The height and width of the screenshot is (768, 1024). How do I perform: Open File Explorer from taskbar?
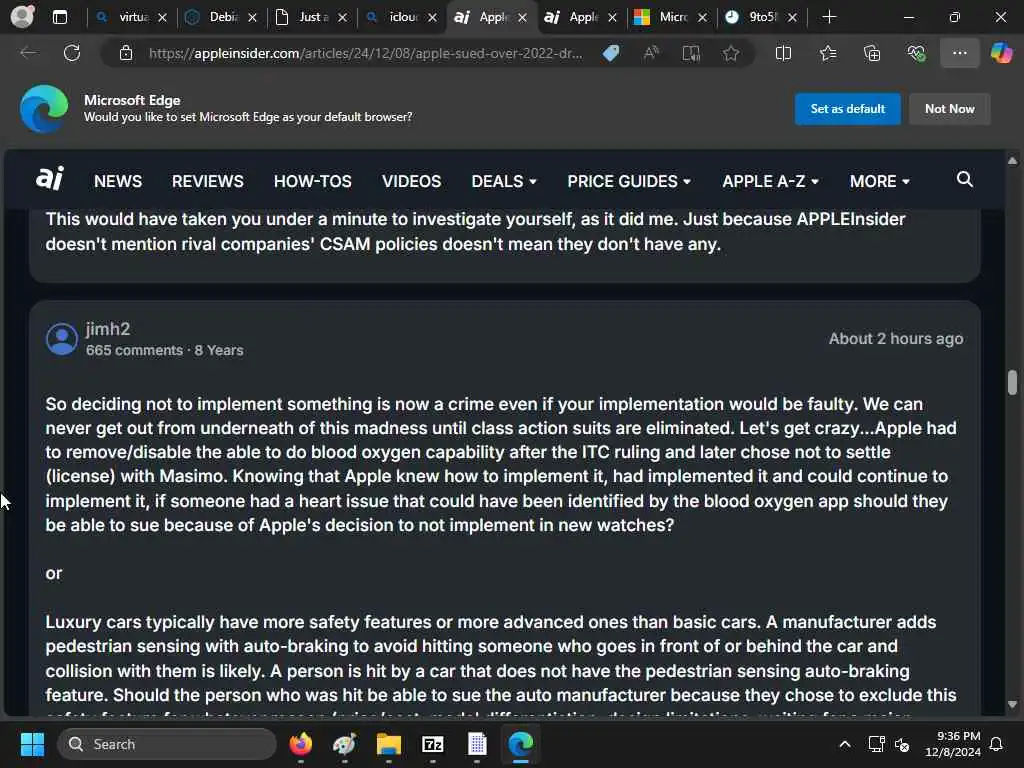click(x=389, y=744)
